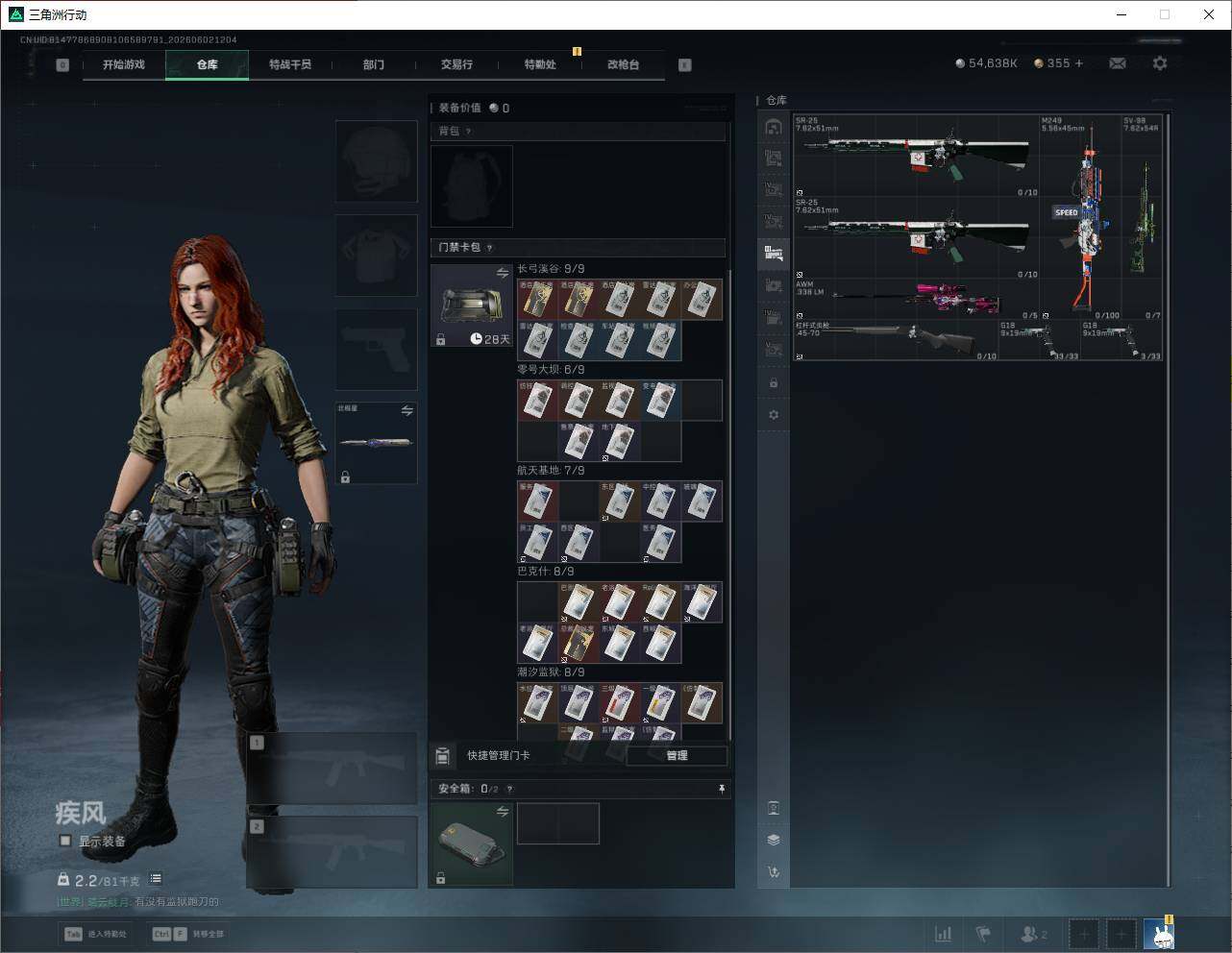Open the weight details list icon
The height and width of the screenshot is (953, 1232).
156,879
